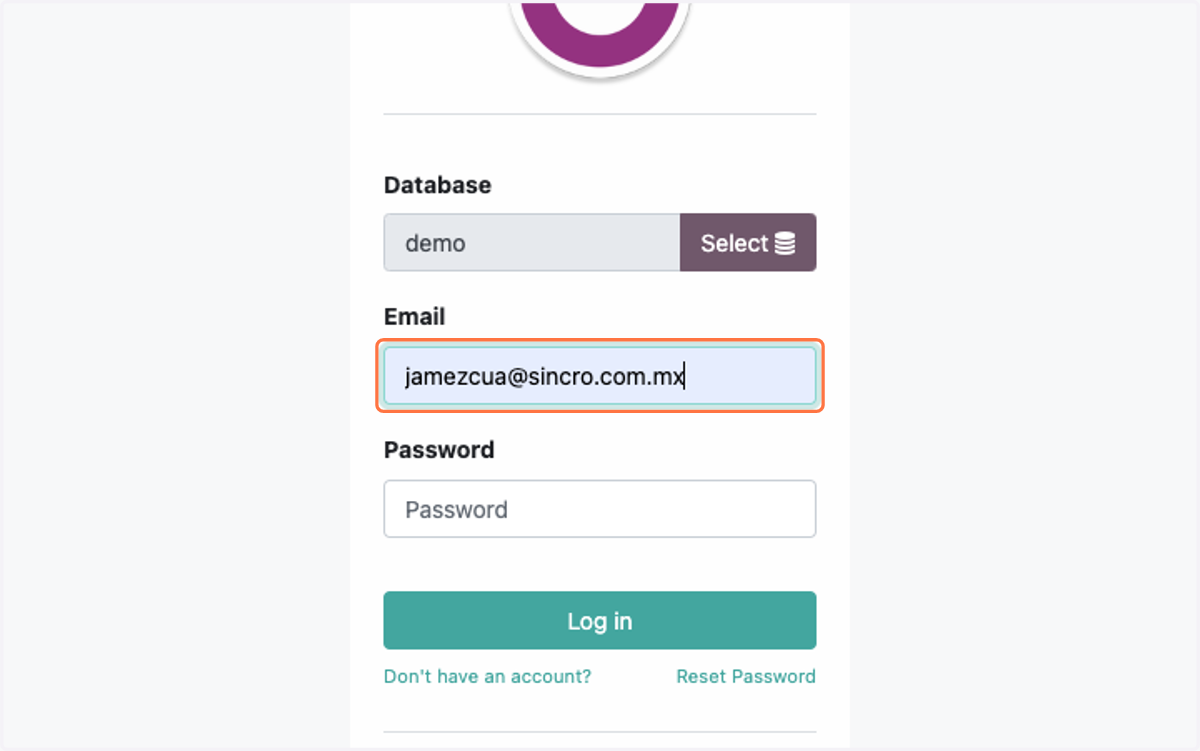
Task: Click the grey page background right of form
Action: 1025,375
